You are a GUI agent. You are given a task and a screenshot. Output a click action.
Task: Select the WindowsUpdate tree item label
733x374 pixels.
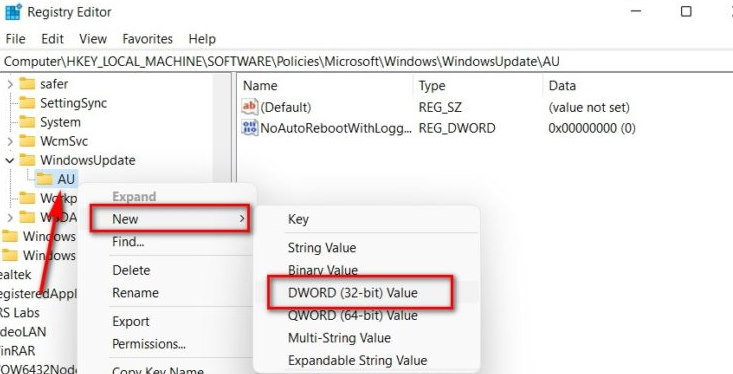88,160
